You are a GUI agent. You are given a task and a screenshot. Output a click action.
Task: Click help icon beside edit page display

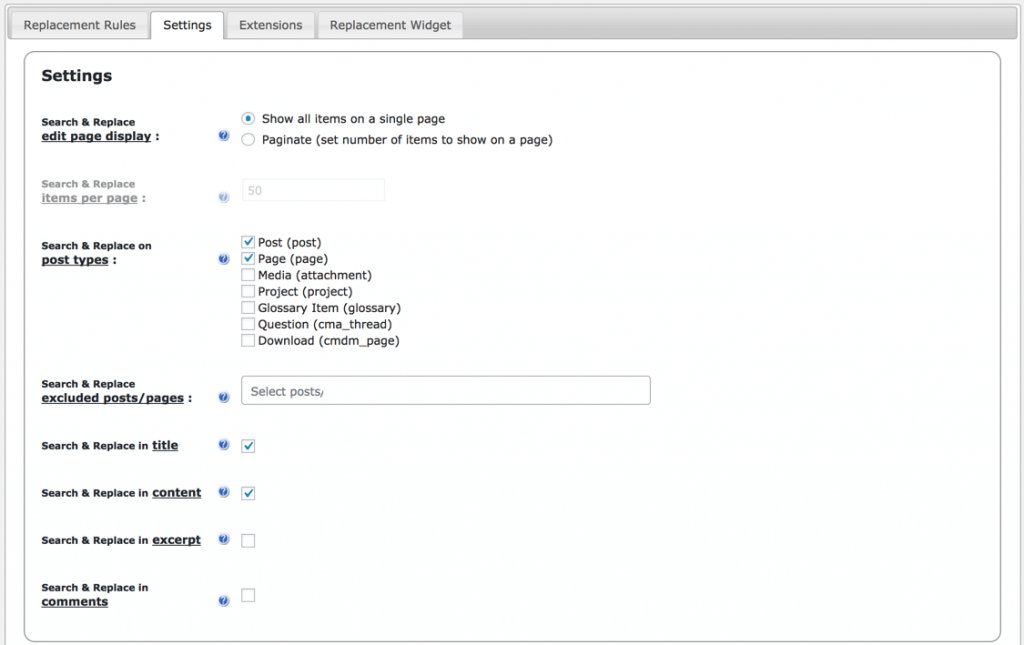pyautogui.click(x=224, y=136)
